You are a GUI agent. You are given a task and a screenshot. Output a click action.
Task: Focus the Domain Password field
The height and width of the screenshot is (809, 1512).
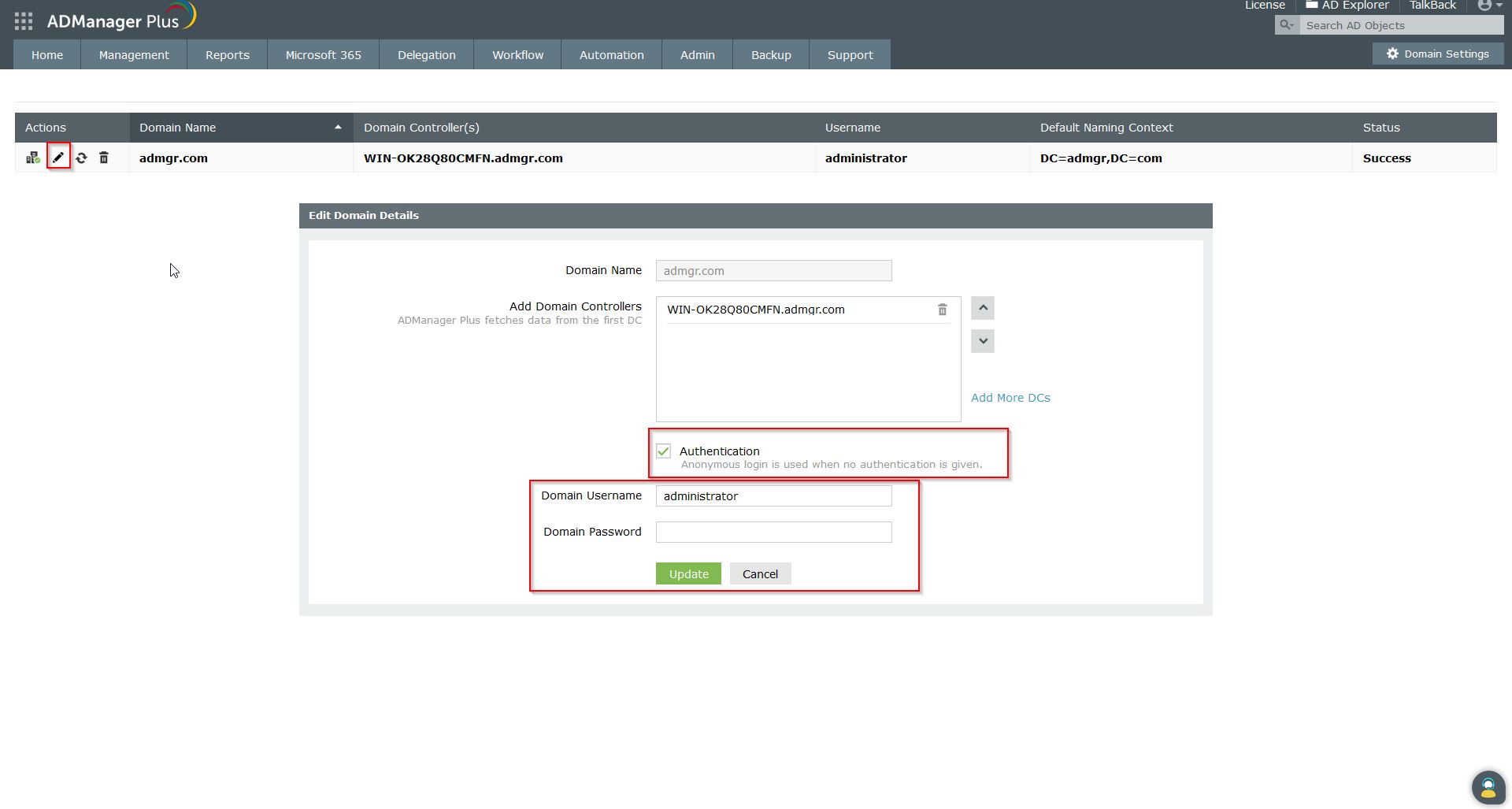pyautogui.click(x=773, y=532)
